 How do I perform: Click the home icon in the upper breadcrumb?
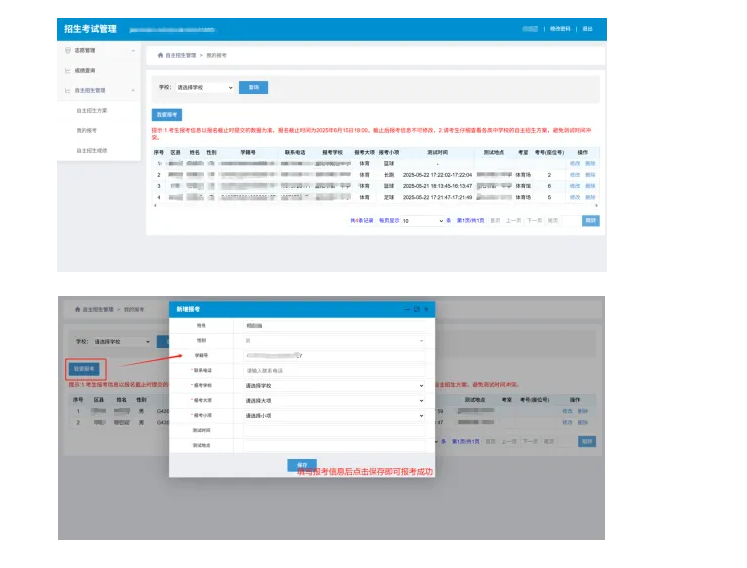161,56
